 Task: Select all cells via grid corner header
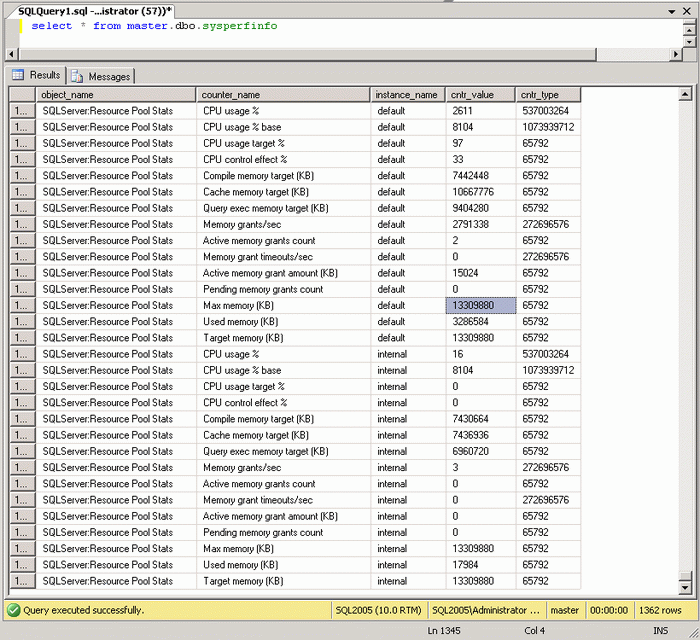click(x=22, y=95)
